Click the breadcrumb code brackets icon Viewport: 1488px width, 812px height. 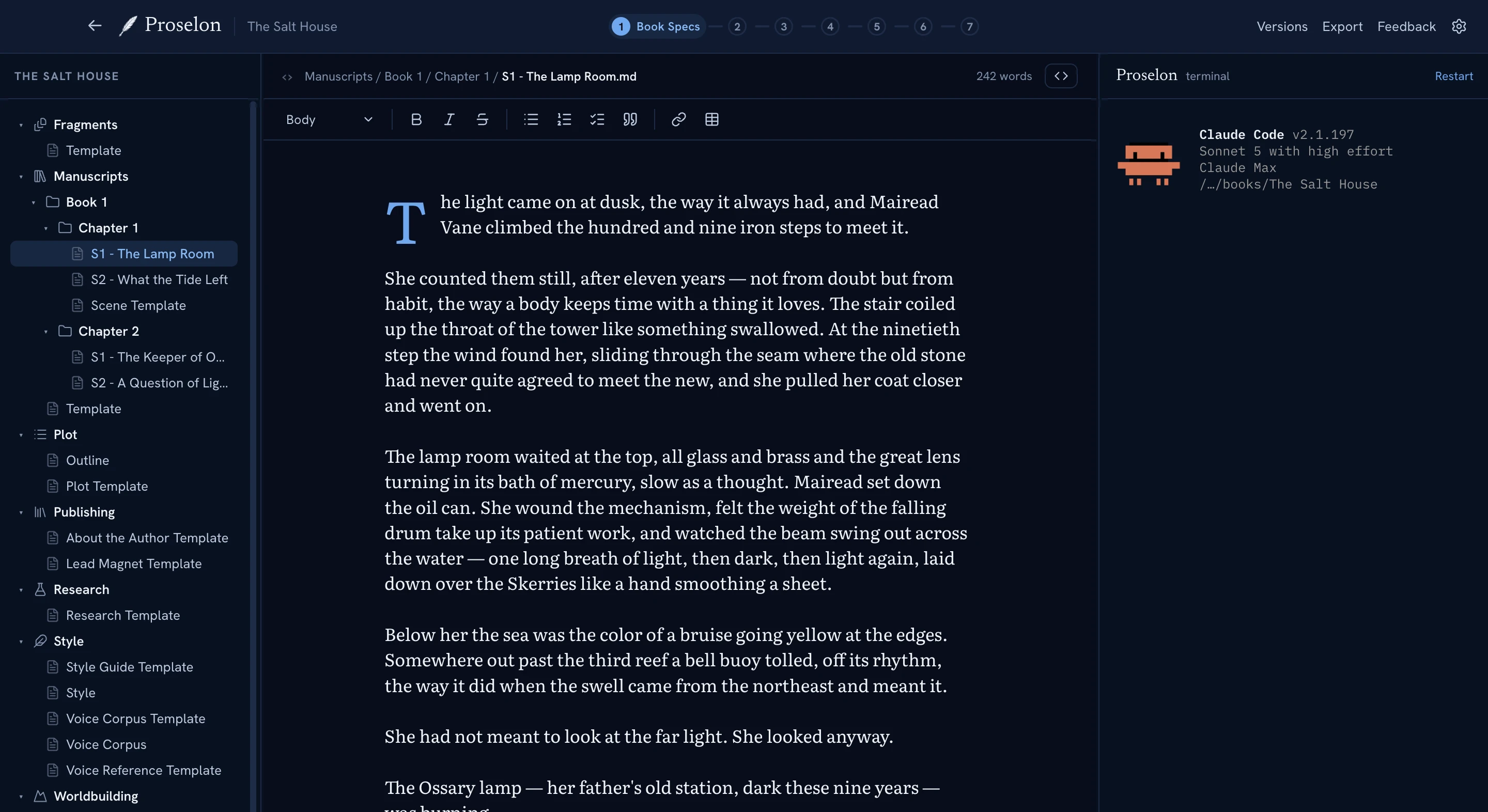click(287, 77)
